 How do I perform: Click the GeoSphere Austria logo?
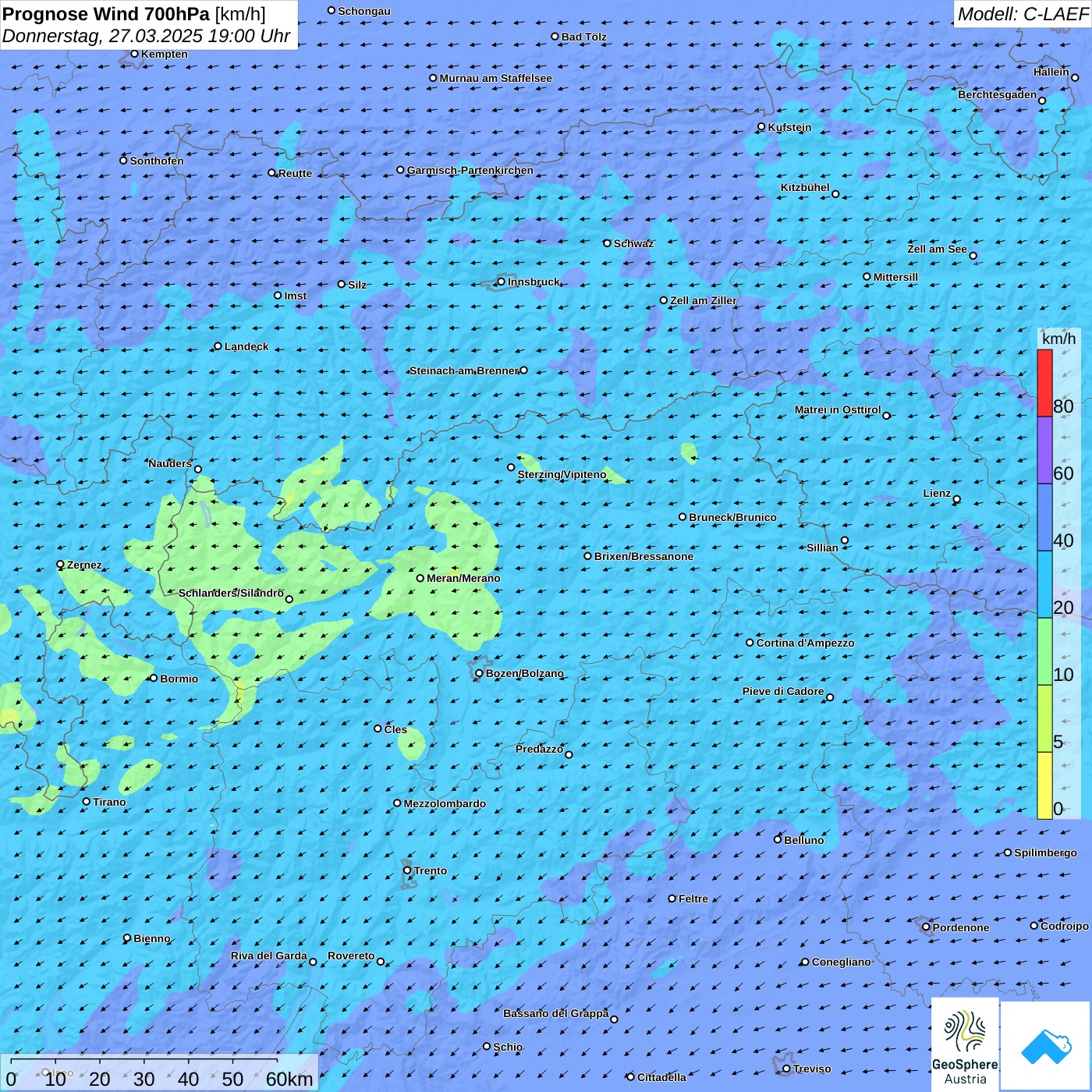[965, 1045]
